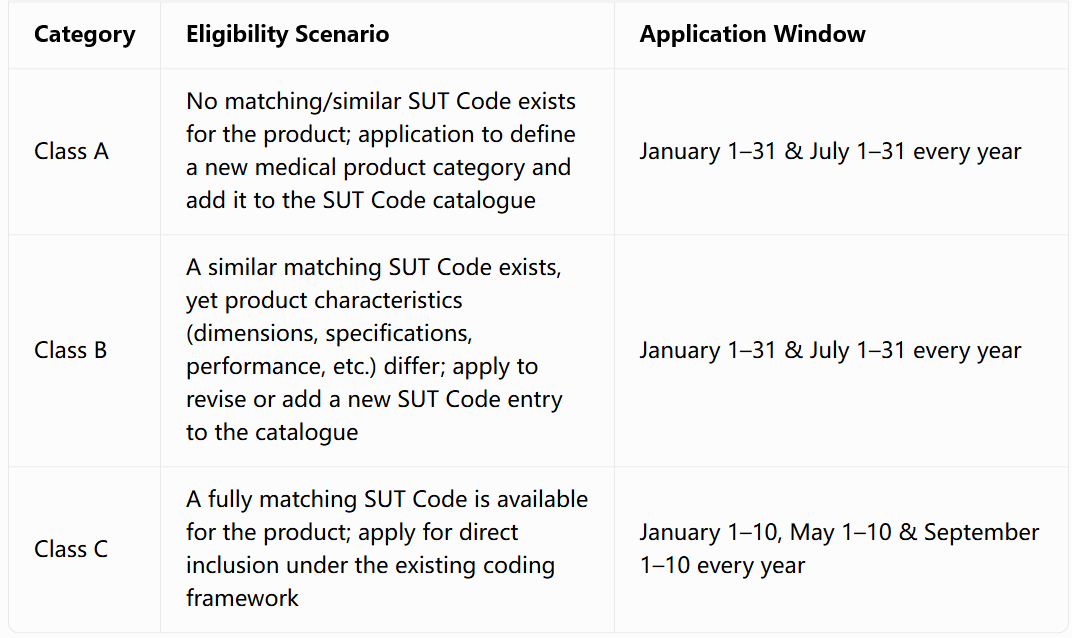1072x638 pixels.
Task: Click the word 'framework' in Class C row
Action: pyautogui.click(x=242, y=598)
